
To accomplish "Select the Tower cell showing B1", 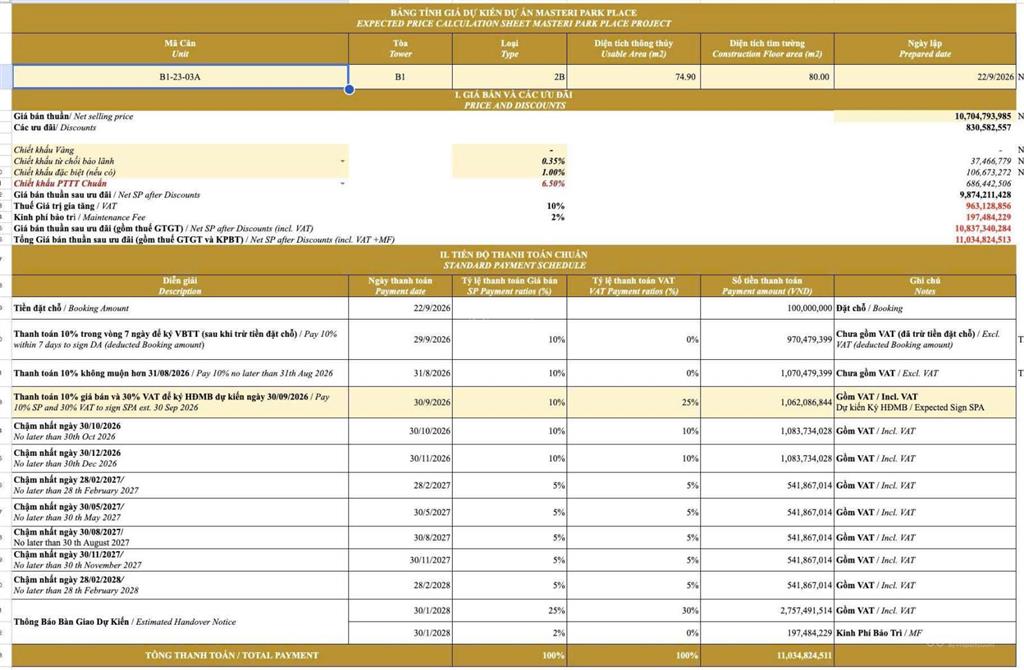I will (400, 76).
